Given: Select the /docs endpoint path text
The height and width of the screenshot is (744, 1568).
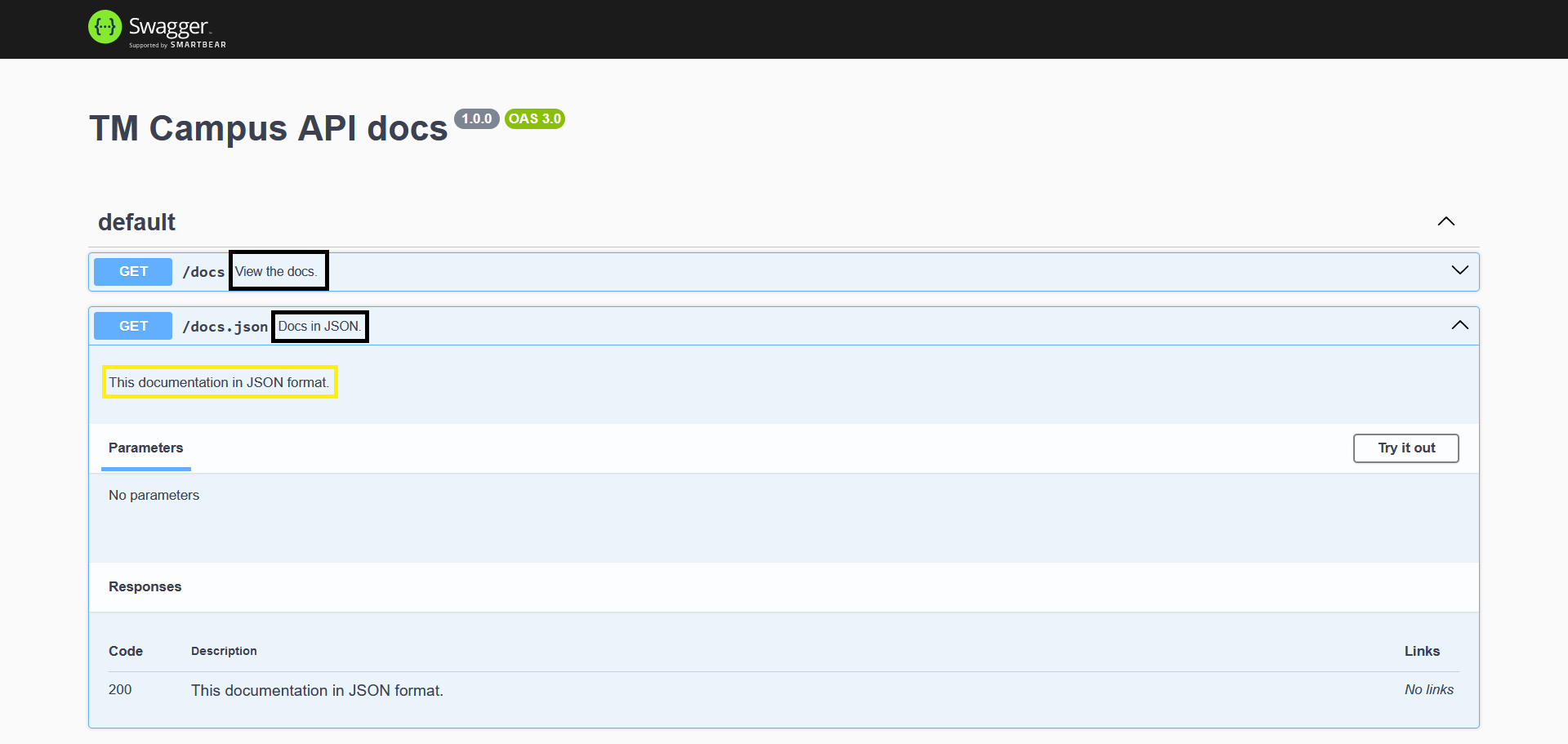Looking at the screenshot, I should click(x=203, y=271).
